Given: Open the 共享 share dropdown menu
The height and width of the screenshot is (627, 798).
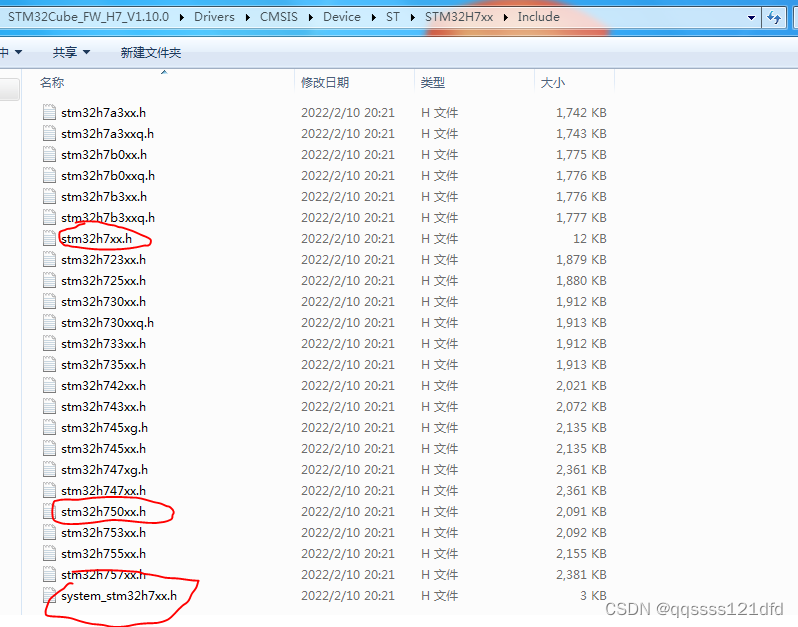Looking at the screenshot, I should 71,52.
